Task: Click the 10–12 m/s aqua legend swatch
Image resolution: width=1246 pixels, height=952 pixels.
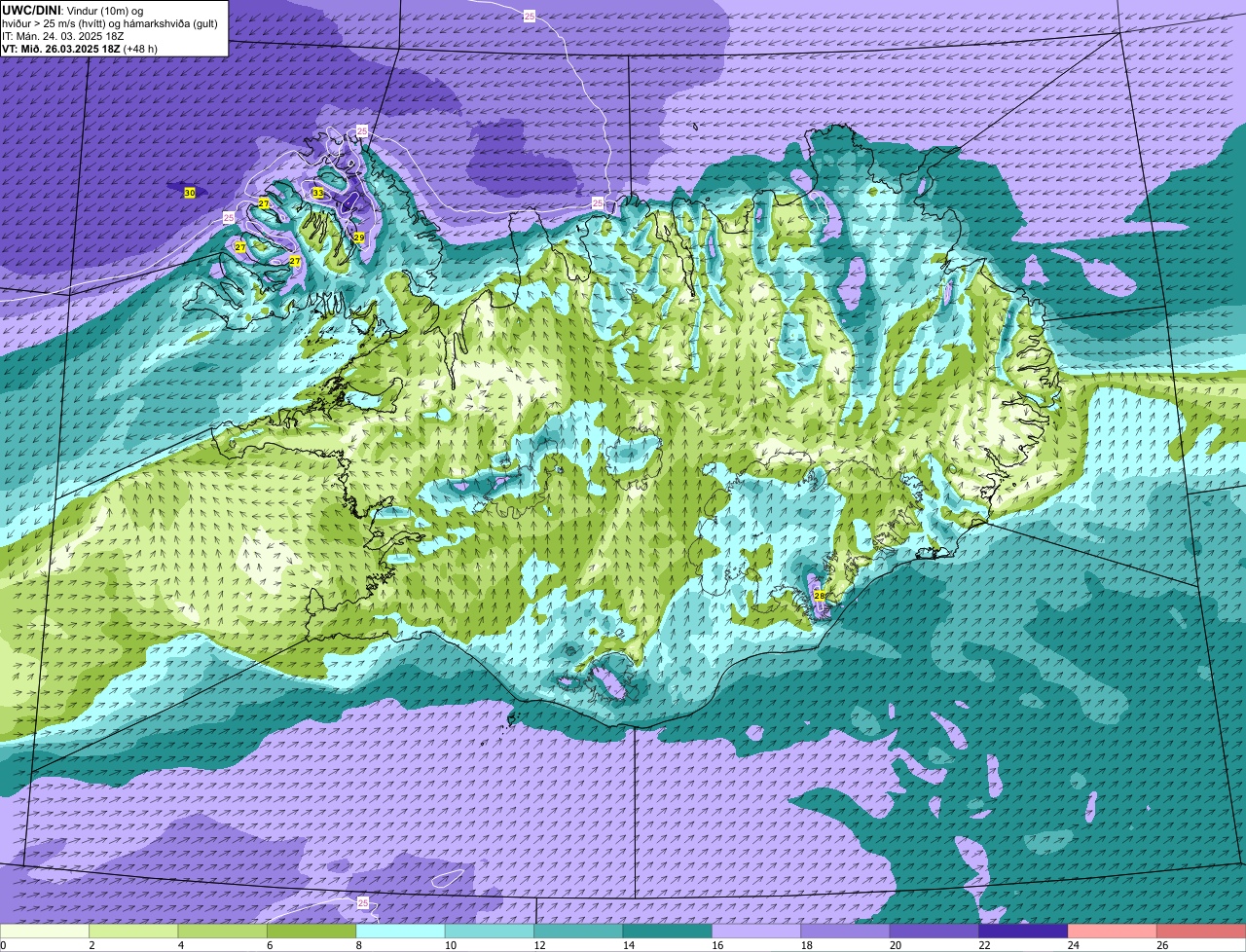Action: [490, 931]
